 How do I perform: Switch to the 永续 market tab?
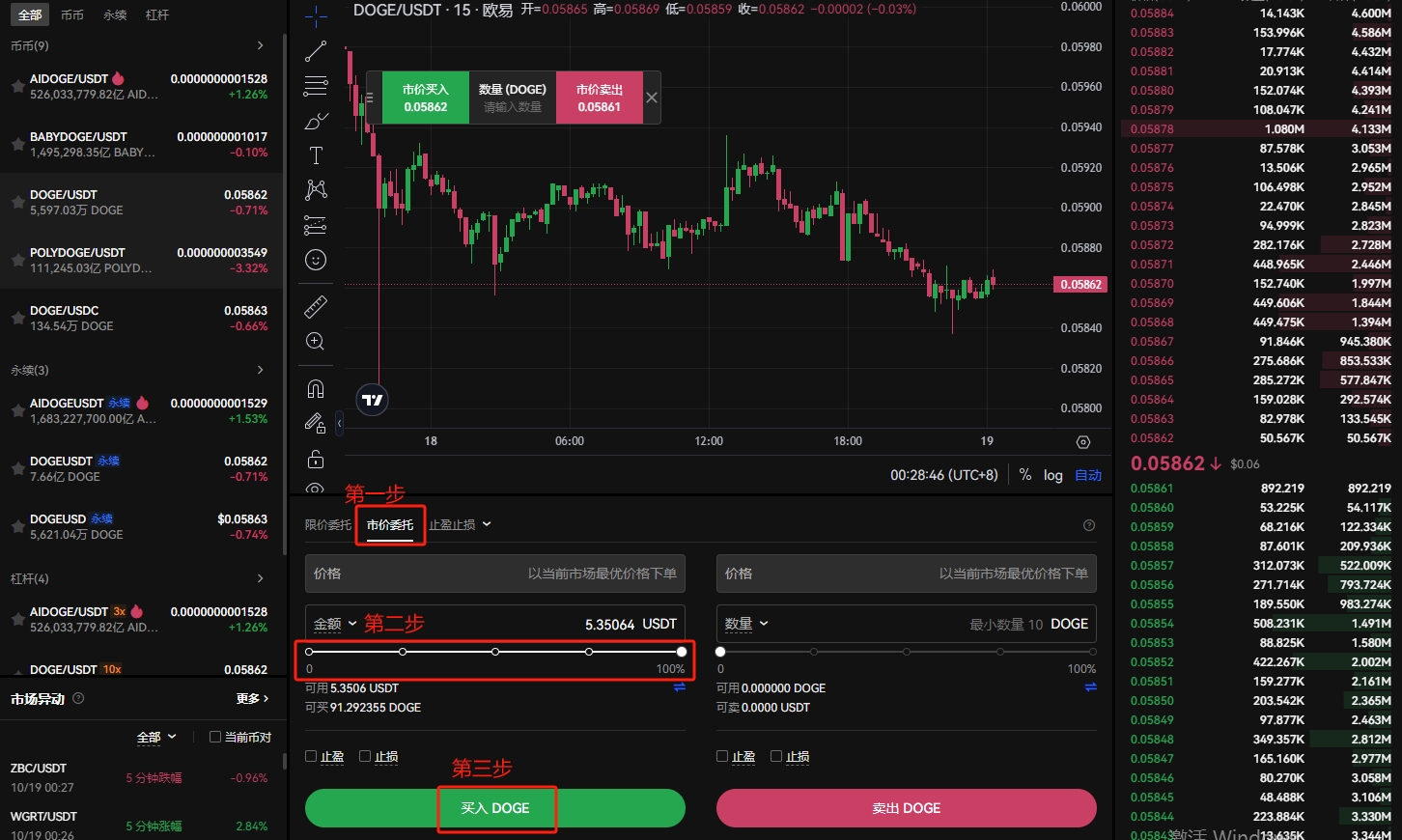pos(115,14)
